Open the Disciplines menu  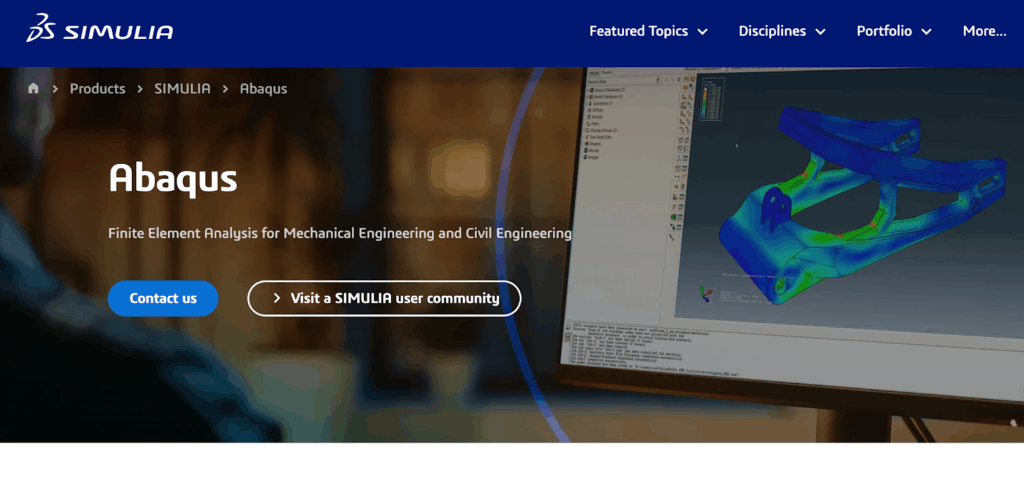click(772, 31)
